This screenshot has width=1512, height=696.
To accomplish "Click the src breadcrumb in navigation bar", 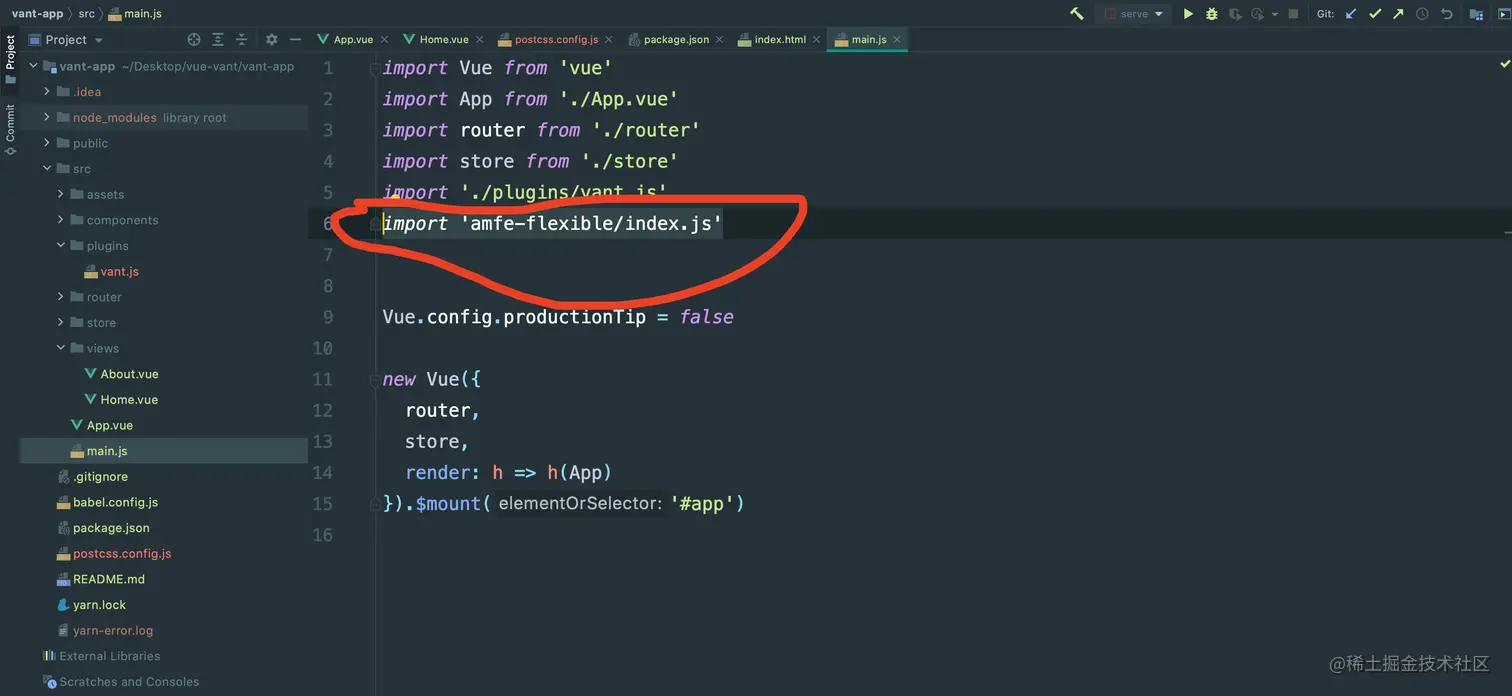I will [87, 14].
